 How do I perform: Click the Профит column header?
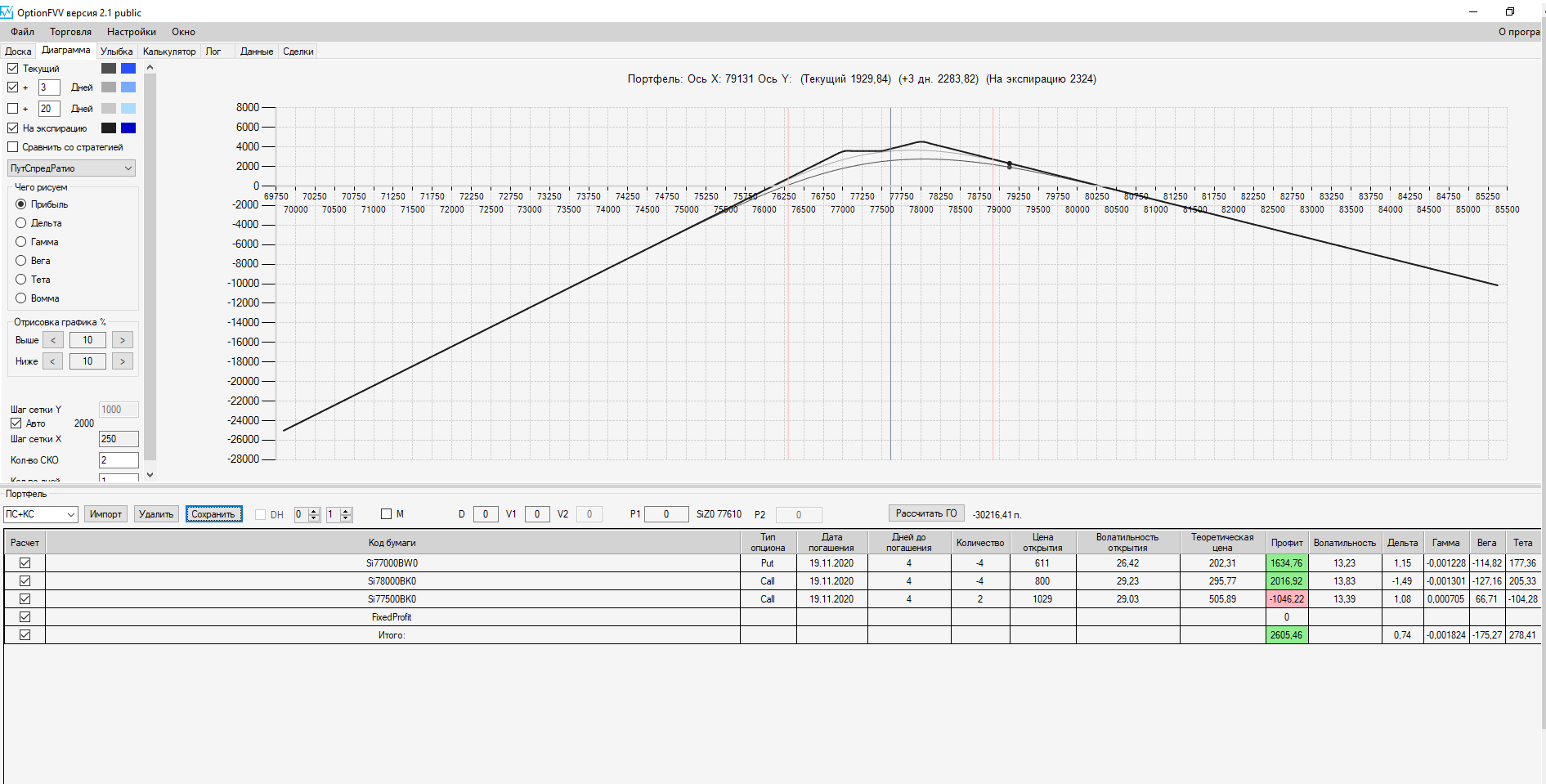[x=1287, y=543]
